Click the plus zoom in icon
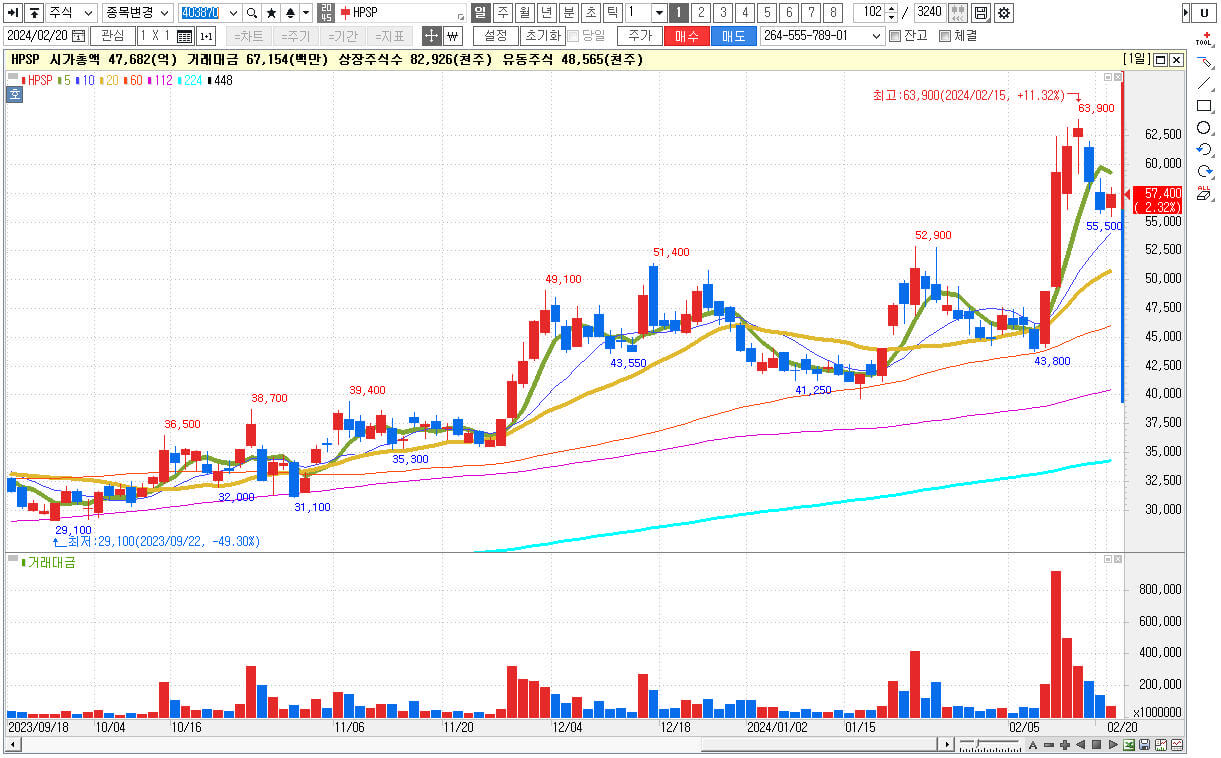This screenshot has height=758, width=1221. [x=1064, y=745]
